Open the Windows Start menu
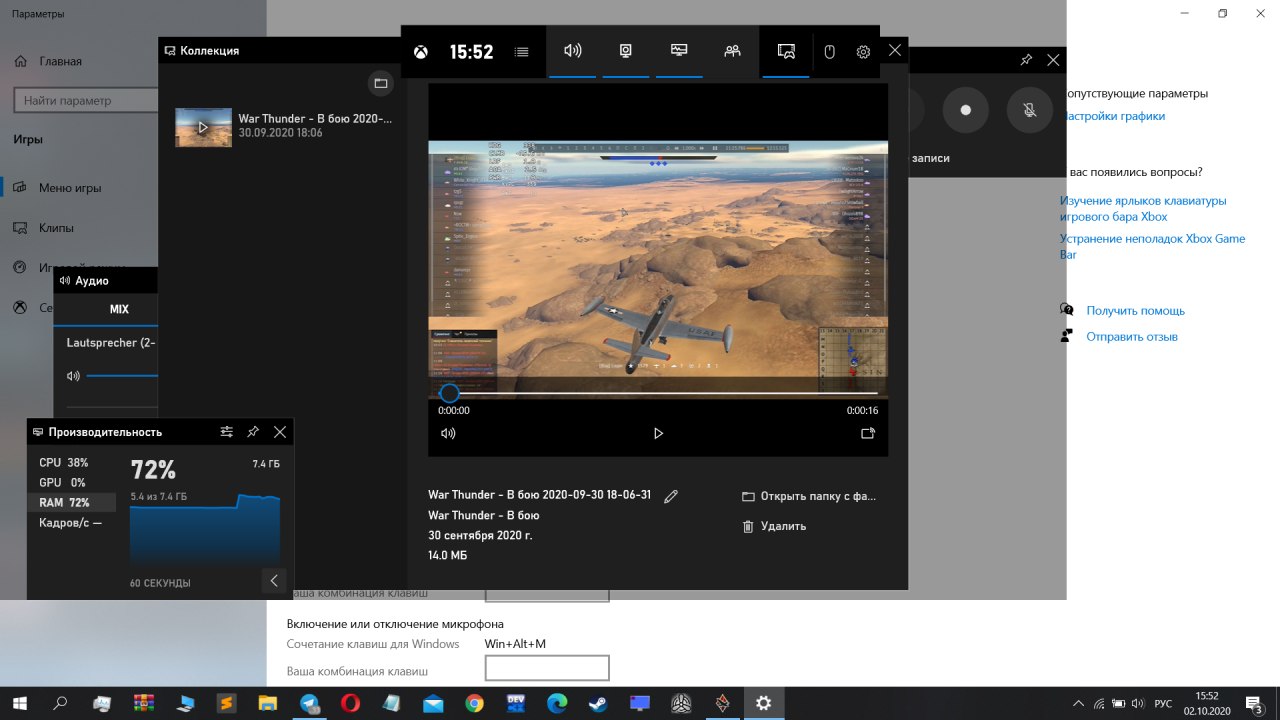The height and width of the screenshot is (720, 1280). pos(18,703)
